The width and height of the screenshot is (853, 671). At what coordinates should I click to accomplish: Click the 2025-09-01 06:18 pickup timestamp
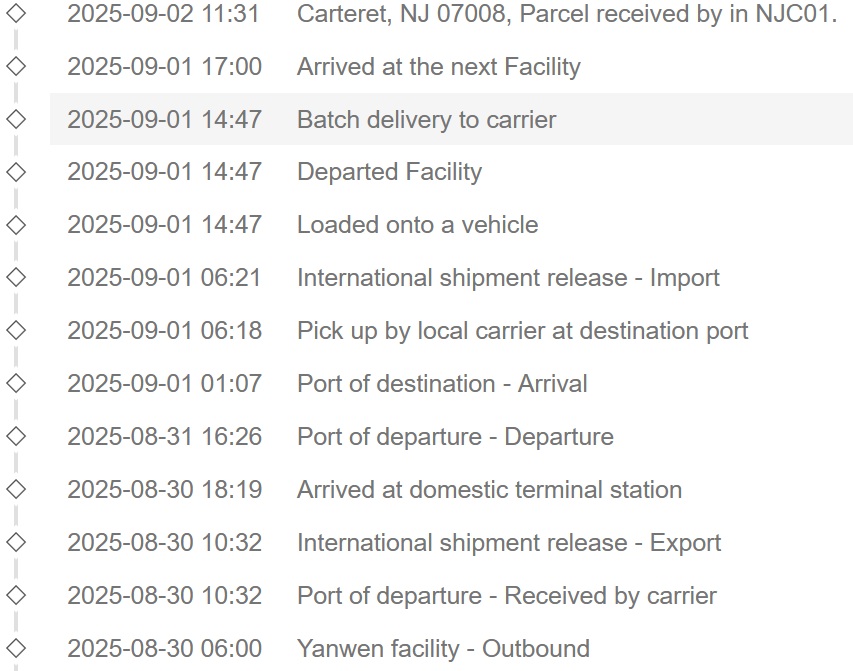point(164,331)
